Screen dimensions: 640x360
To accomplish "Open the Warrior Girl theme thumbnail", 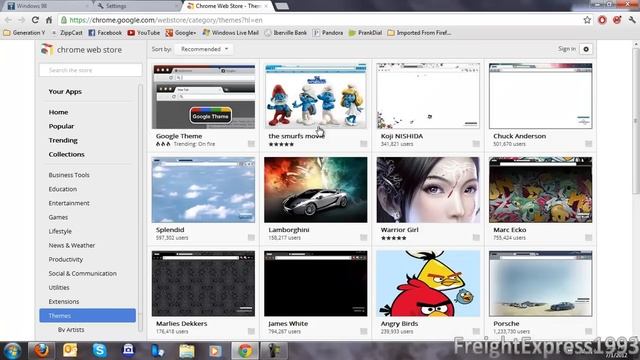I will pos(428,190).
